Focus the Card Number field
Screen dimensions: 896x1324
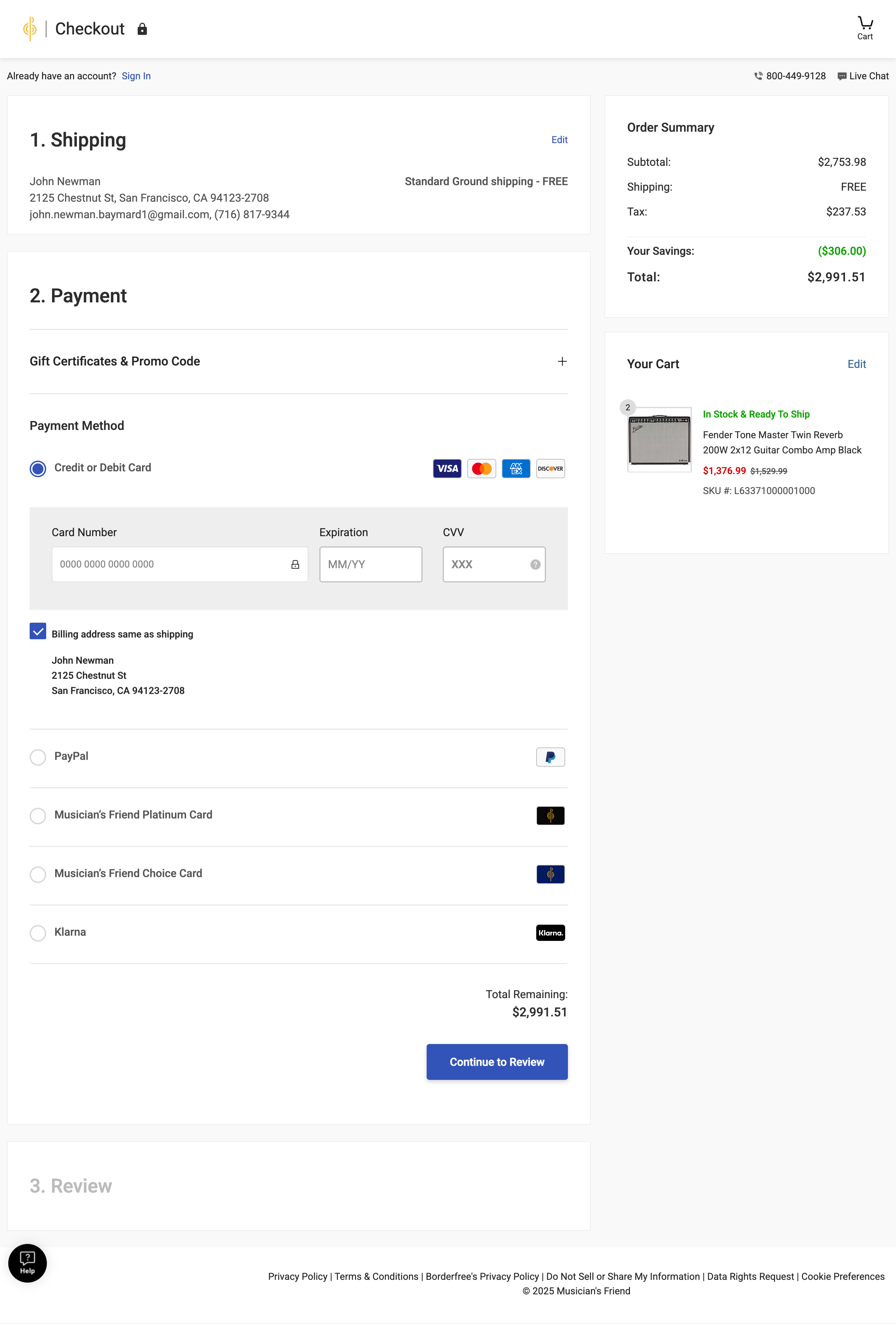(x=171, y=564)
